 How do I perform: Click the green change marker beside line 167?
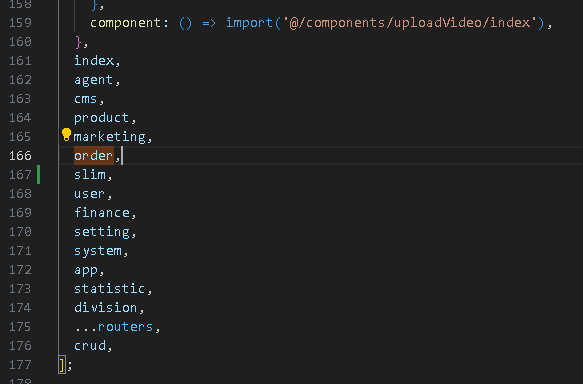click(x=38, y=175)
